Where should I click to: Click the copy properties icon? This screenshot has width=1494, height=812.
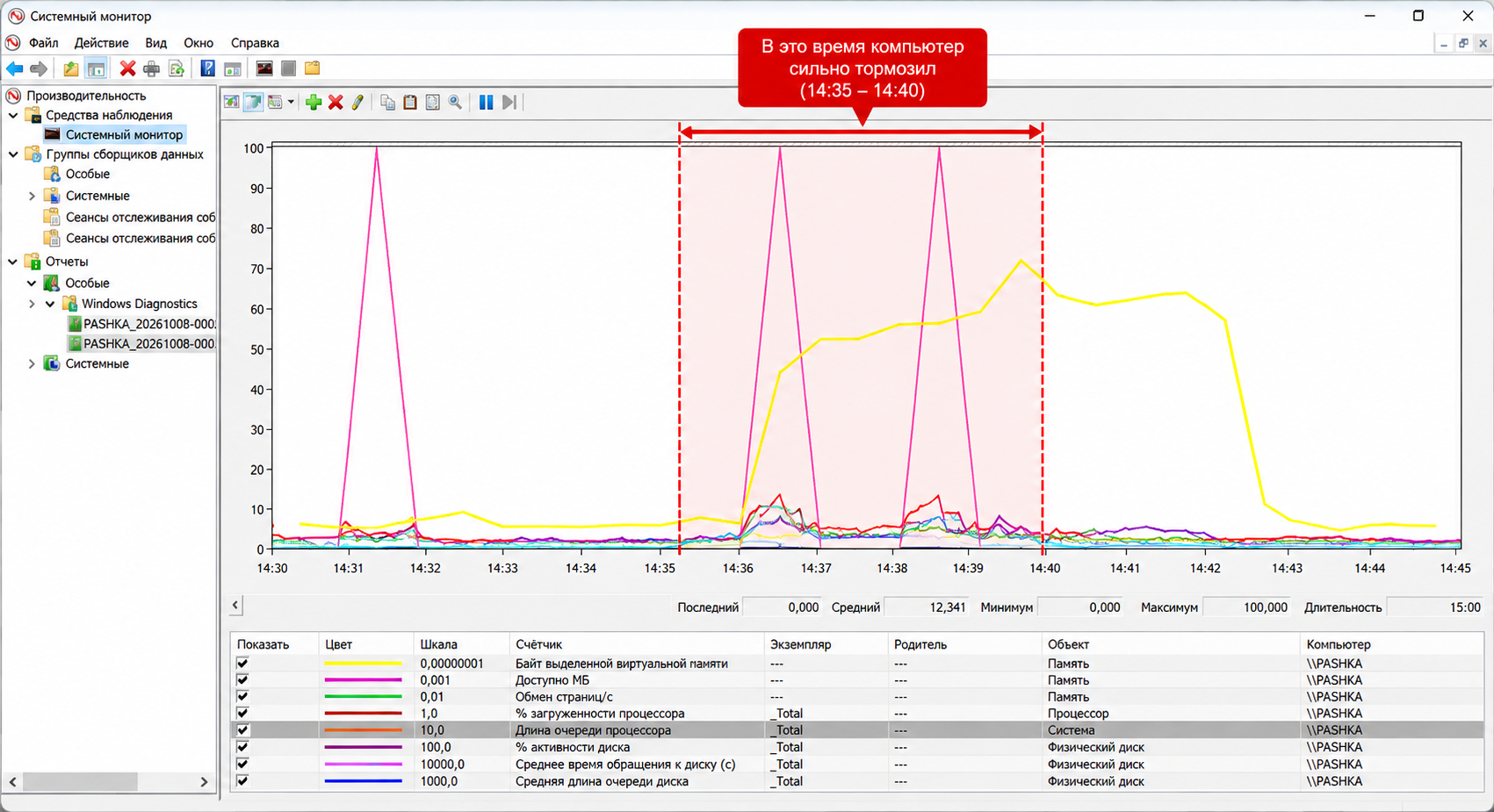[x=387, y=102]
